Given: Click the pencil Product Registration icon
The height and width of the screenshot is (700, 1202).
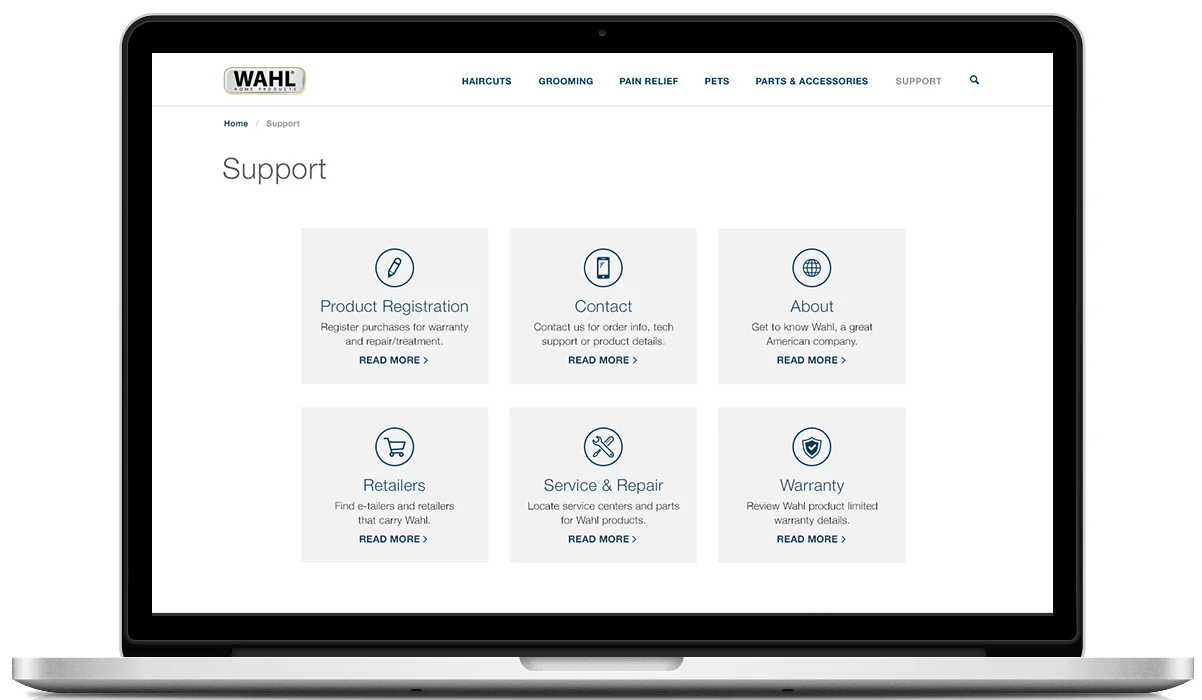Looking at the screenshot, I should [x=394, y=268].
